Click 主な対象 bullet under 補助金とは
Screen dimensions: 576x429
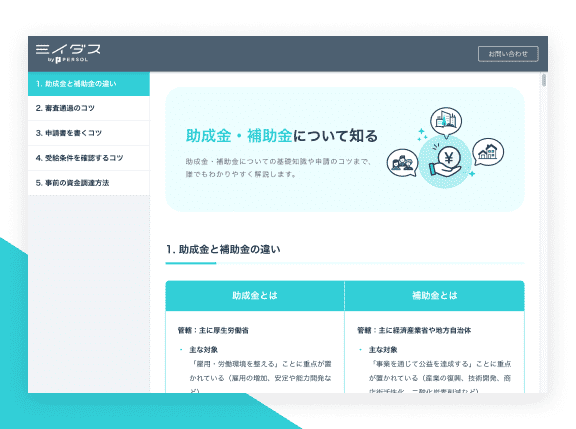coord(383,350)
